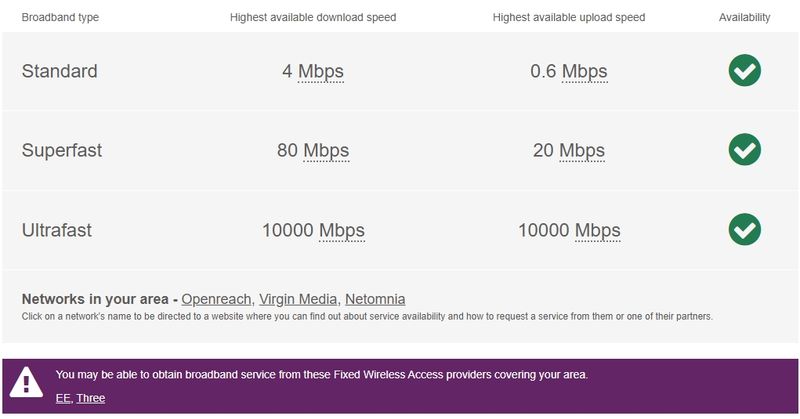
Task: Click Mbps abbreviation for Ultrafast upload speed
Action: coord(597,230)
